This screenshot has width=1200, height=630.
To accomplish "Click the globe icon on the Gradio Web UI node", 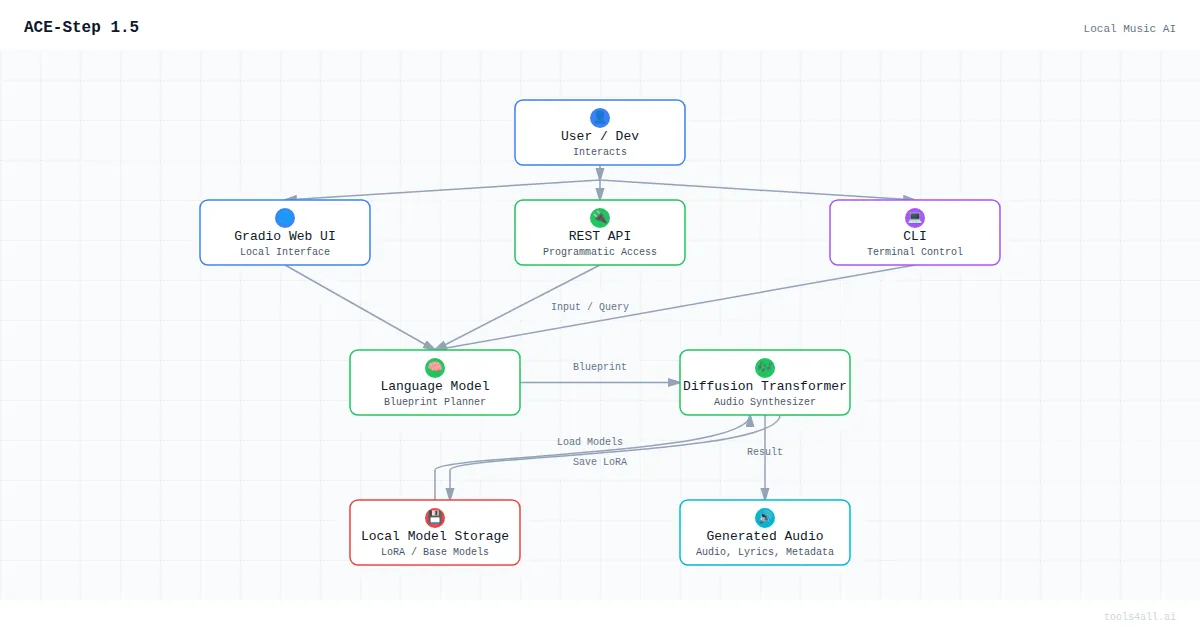I will pos(285,218).
